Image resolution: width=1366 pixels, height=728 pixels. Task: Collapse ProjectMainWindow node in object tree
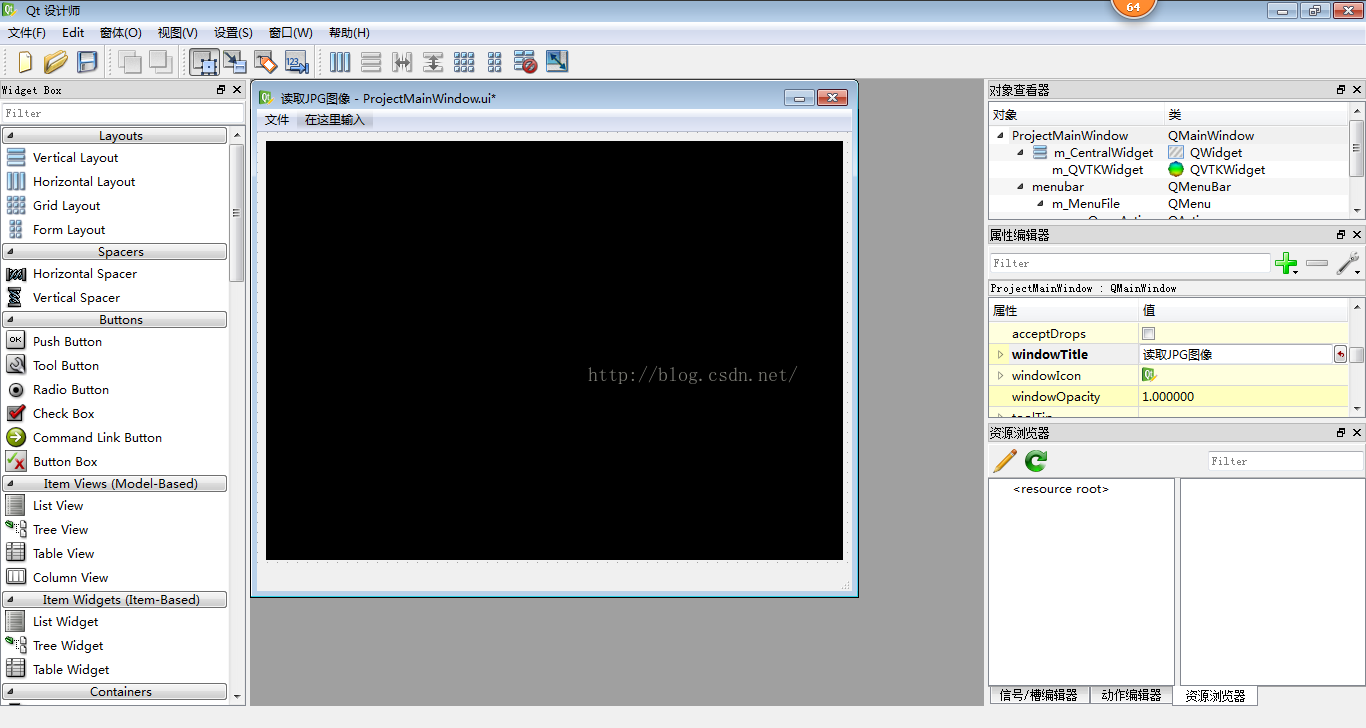1000,136
